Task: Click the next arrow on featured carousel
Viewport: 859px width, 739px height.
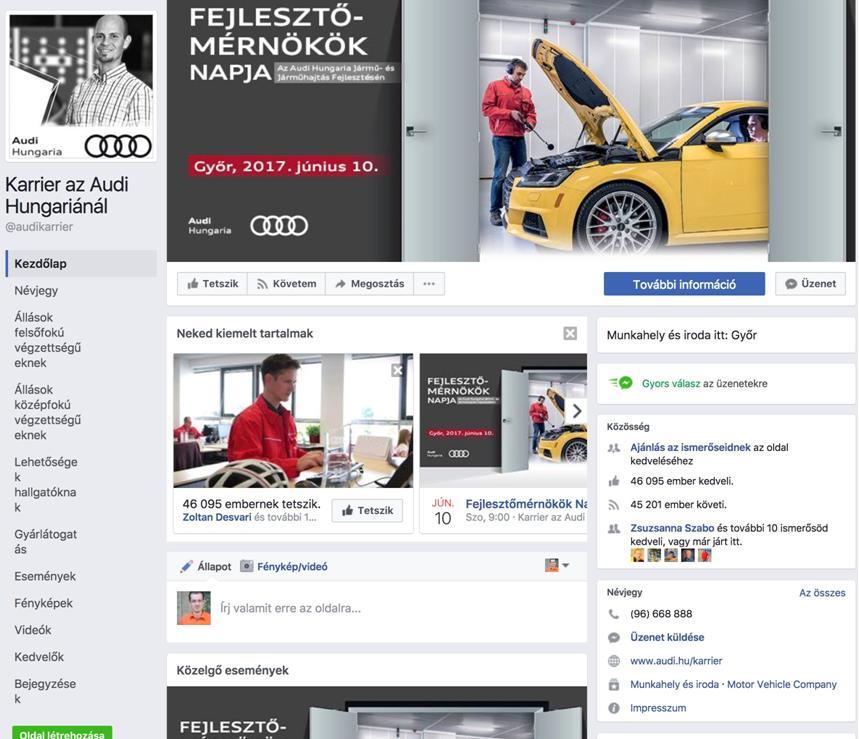Action: 577,411
